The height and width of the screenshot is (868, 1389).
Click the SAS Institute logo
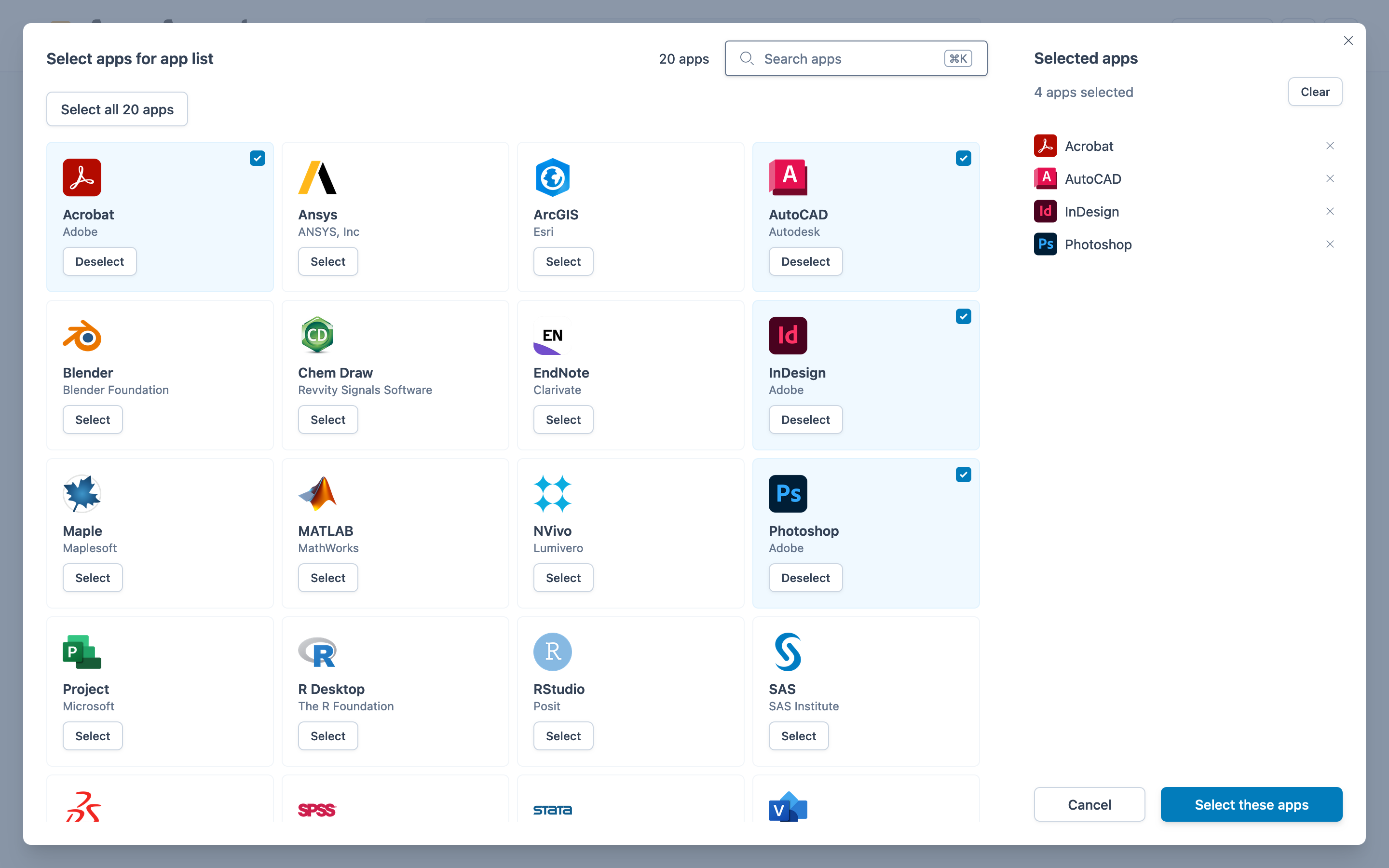[x=787, y=651]
